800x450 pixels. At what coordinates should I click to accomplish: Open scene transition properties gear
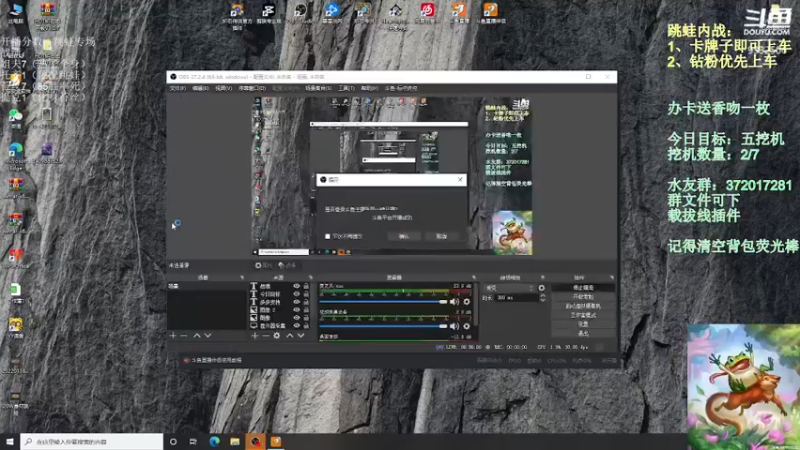541,288
